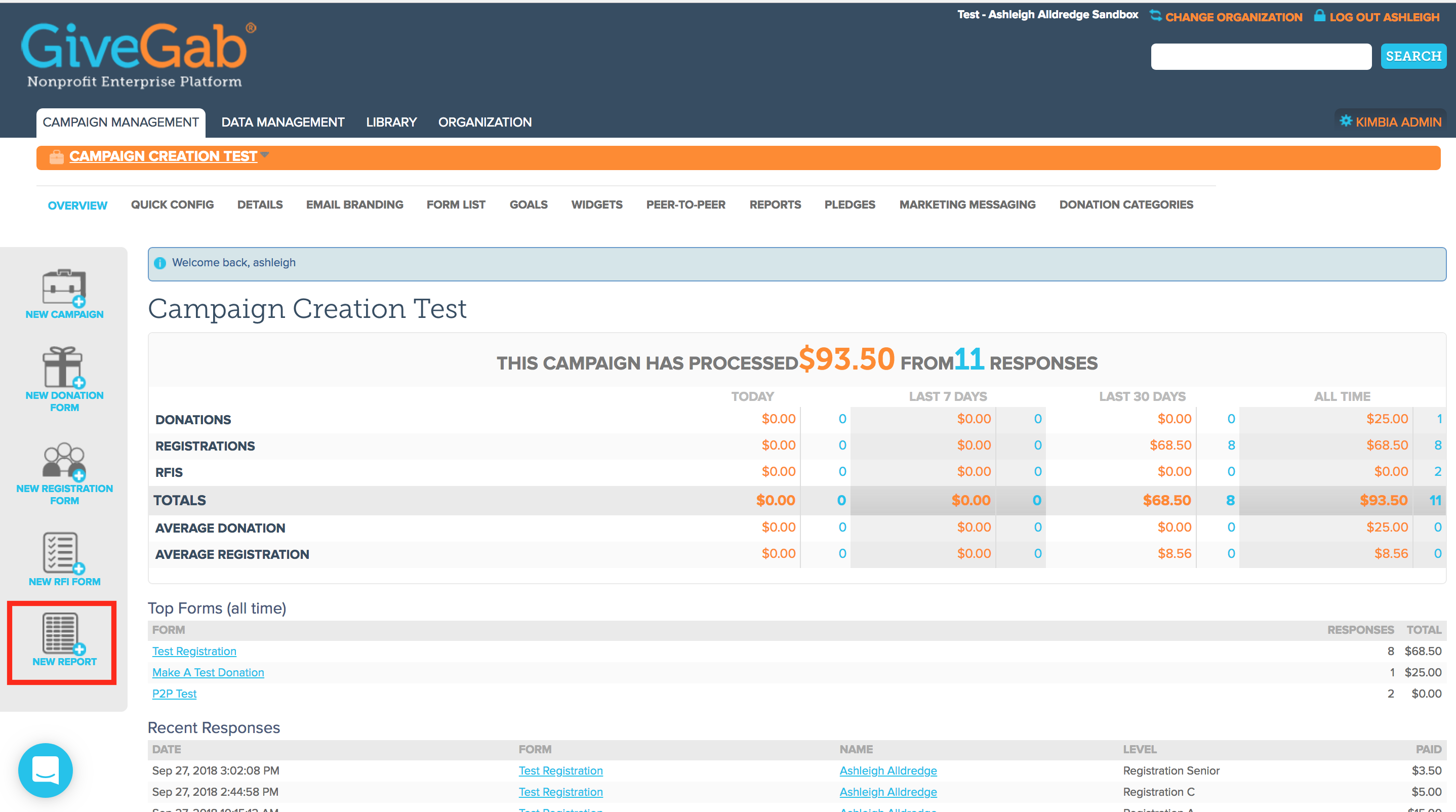Click the Donations all-time $25.00 value

(x=1387, y=419)
